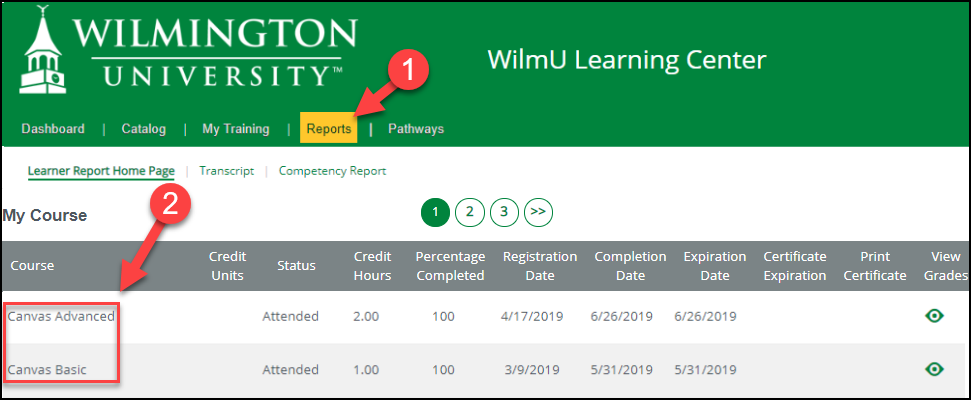Click the Certificate Expiration column header
Screen dimensions: 971x400
coord(795,266)
